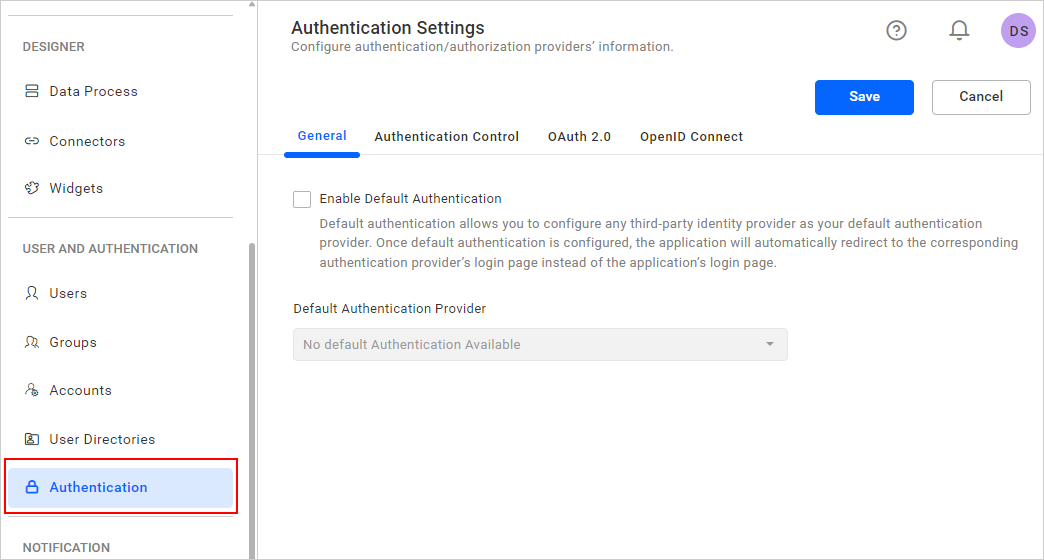Open the DS user profile avatar
Viewport: 1044px width, 560px height.
(x=1019, y=31)
